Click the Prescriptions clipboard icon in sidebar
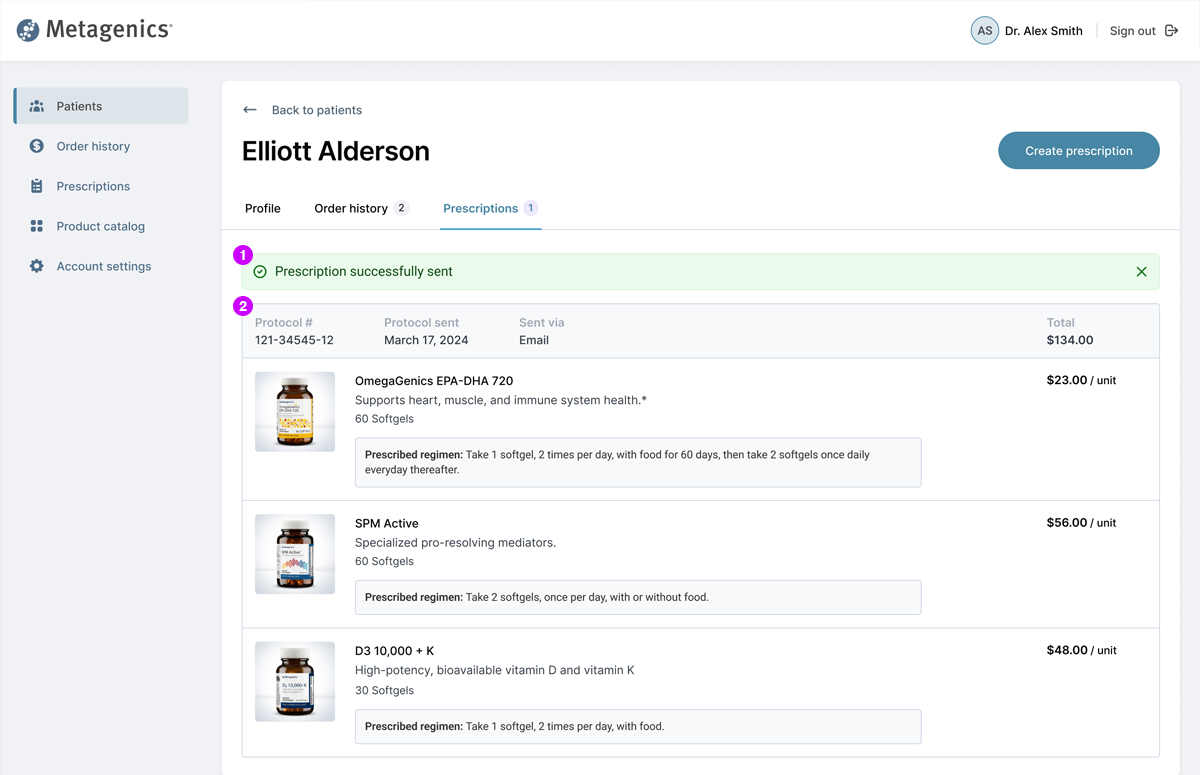Viewport: 1200px width, 775px height. click(37, 186)
